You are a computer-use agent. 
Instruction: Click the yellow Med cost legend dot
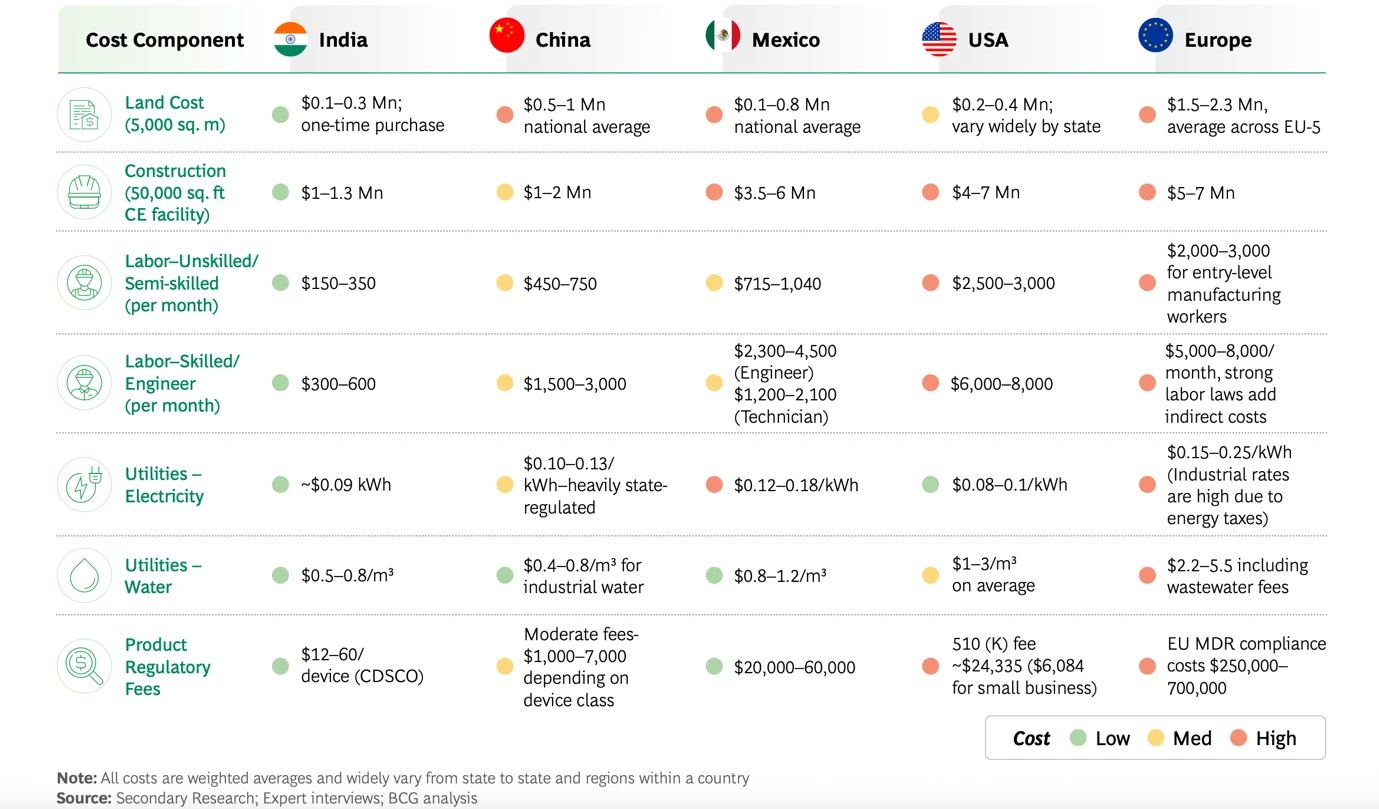(1155, 738)
